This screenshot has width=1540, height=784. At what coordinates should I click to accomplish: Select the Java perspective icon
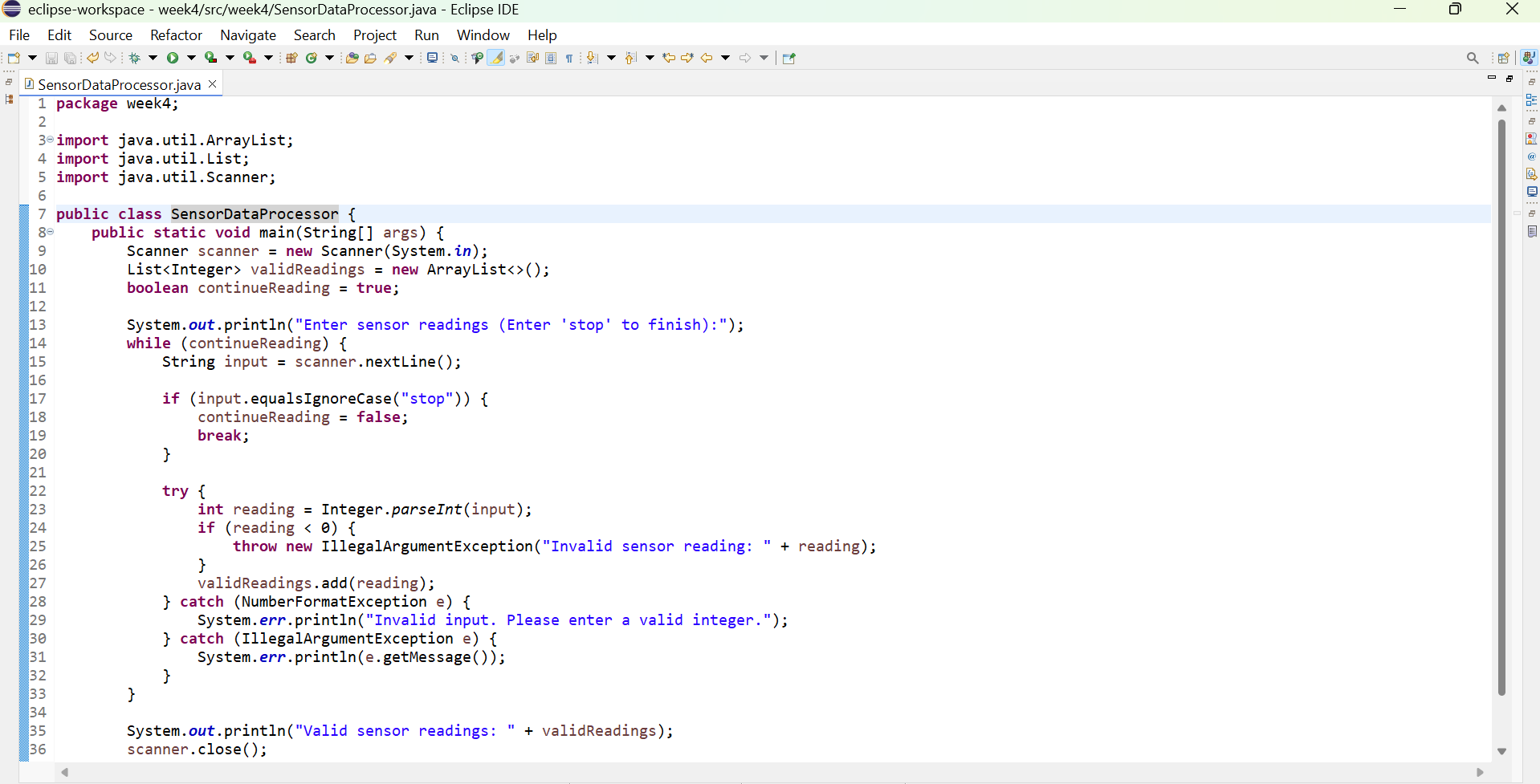tap(1529, 58)
